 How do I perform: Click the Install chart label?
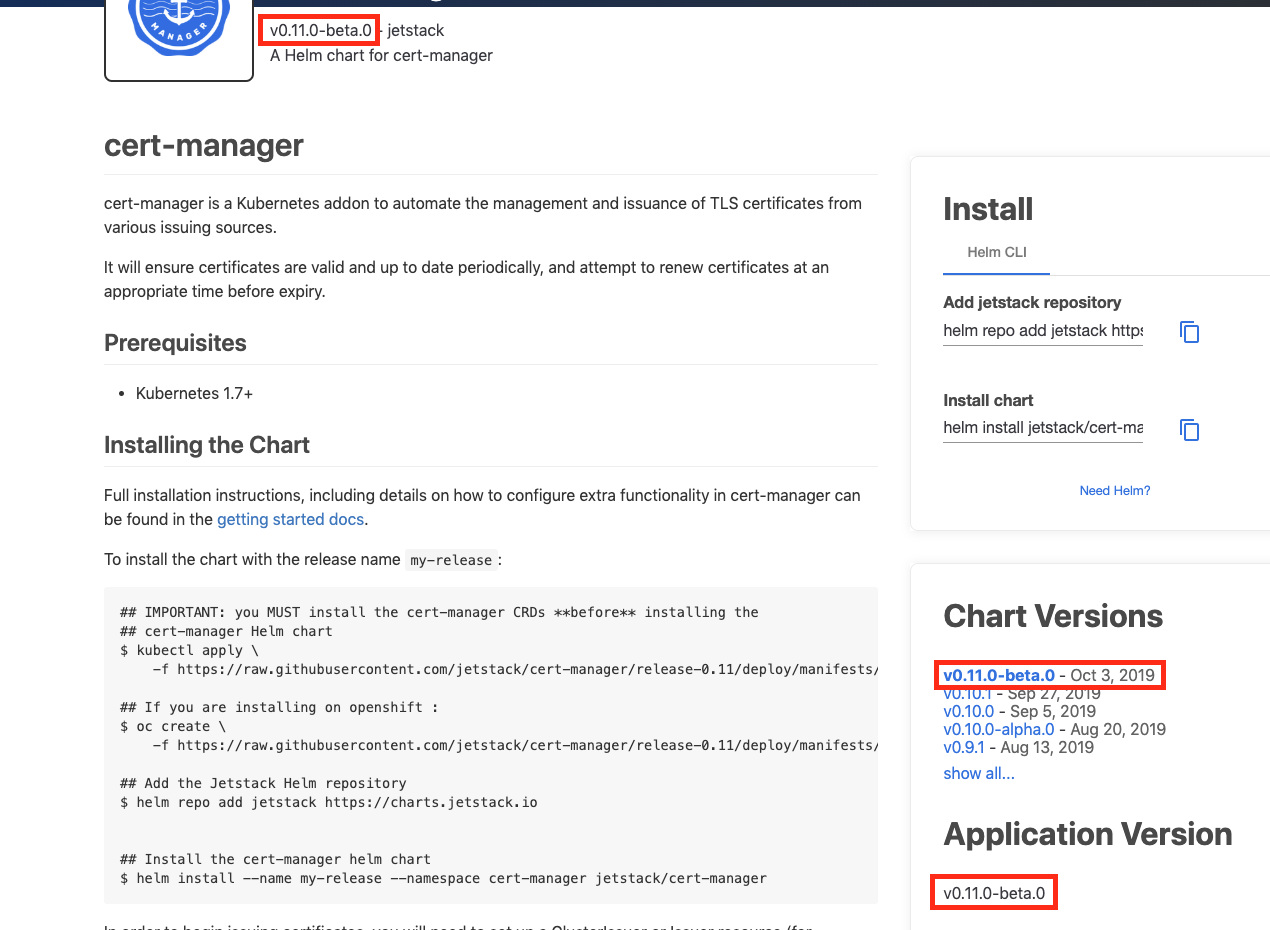[988, 400]
